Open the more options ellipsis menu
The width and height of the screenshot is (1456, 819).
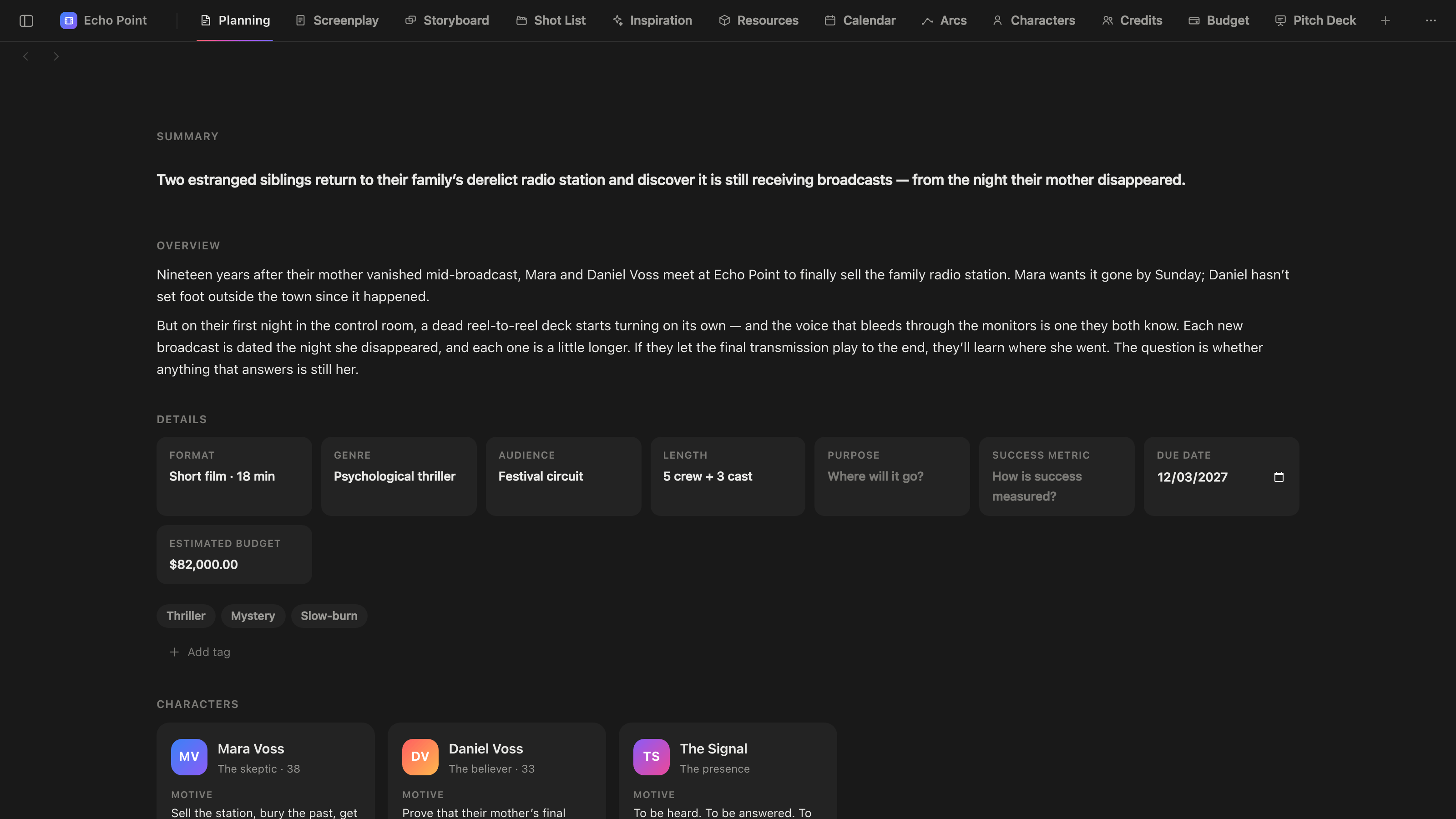coord(1431,21)
